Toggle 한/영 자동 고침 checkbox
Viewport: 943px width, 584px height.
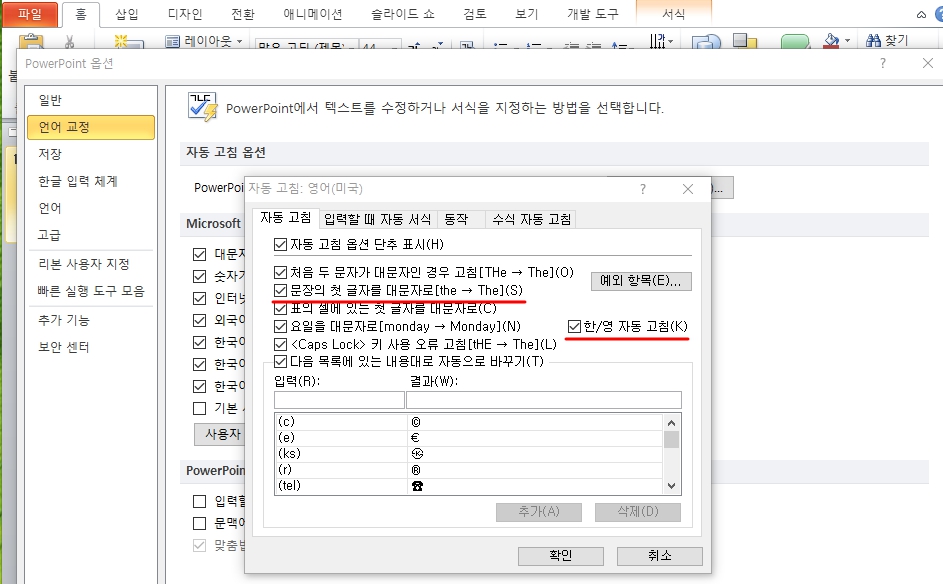pyautogui.click(x=574, y=326)
